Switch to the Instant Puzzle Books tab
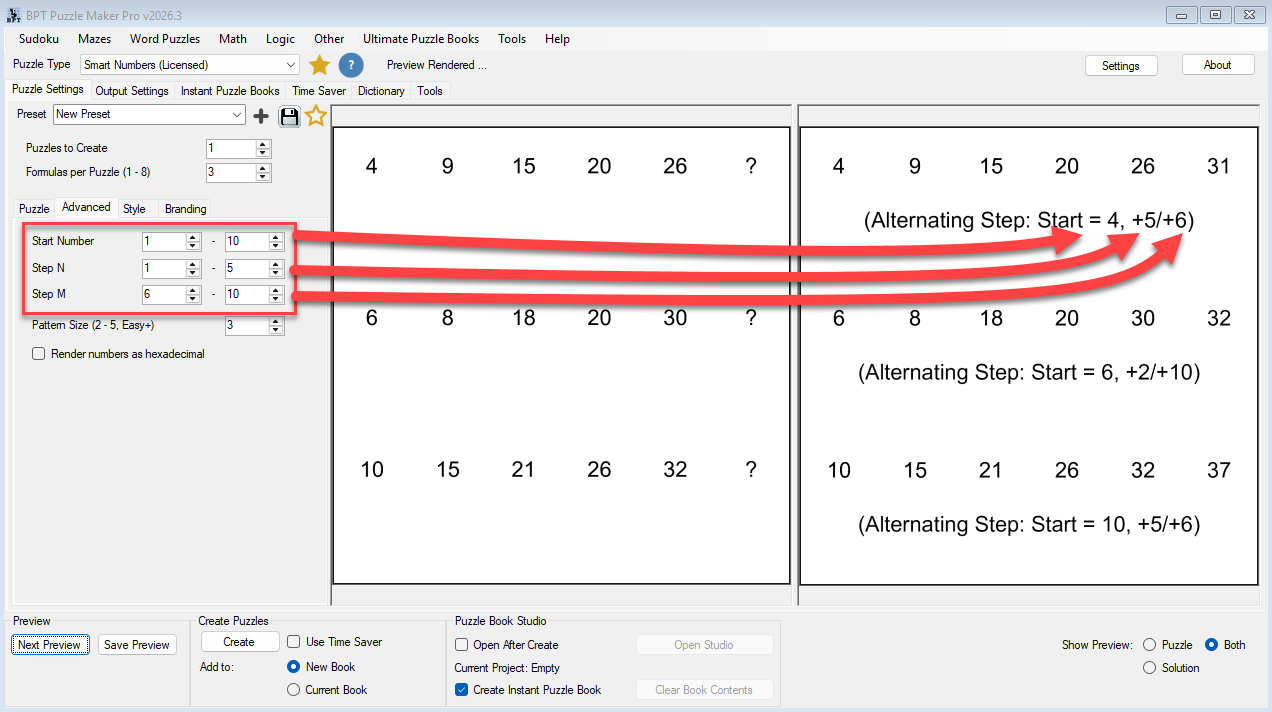Screen dimensions: 1272x712 point(230,91)
